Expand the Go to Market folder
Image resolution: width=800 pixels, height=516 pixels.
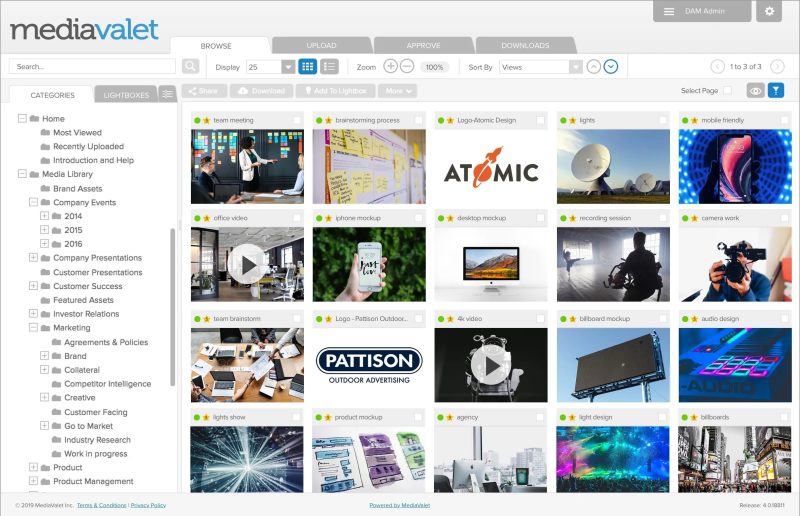(x=44, y=426)
